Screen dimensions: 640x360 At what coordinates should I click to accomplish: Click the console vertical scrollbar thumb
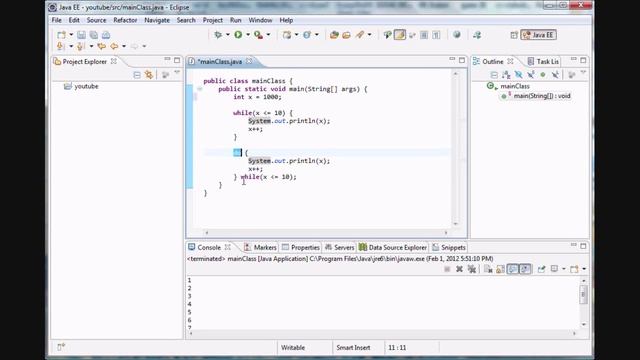click(584, 294)
